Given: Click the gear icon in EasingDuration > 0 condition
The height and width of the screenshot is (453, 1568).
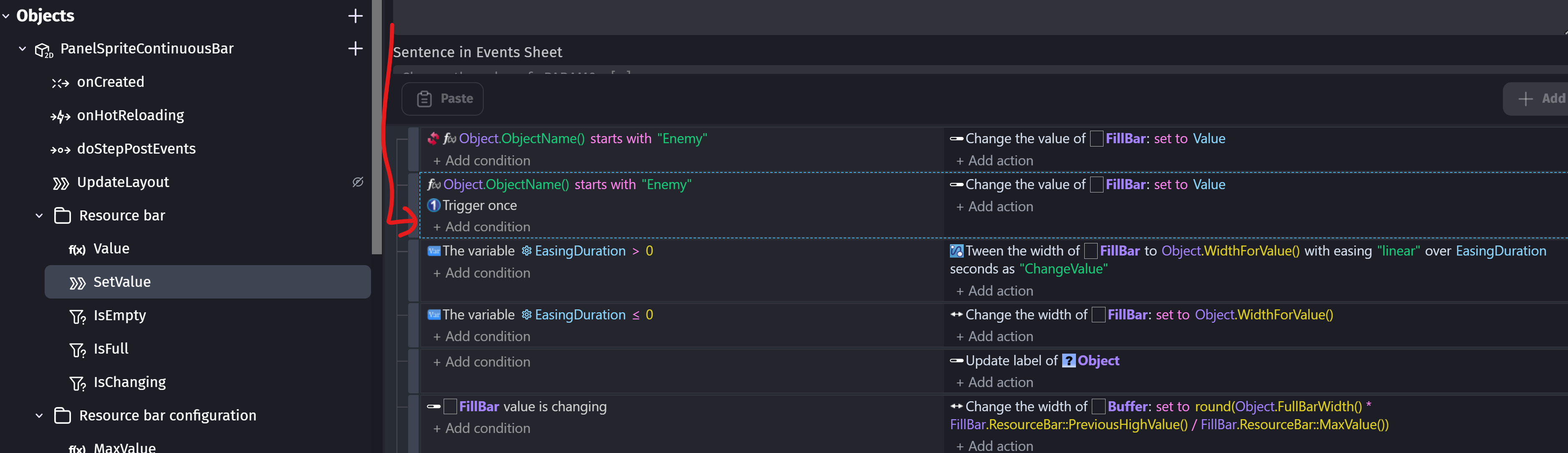Looking at the screenshot, I should [x=527, y=251].
